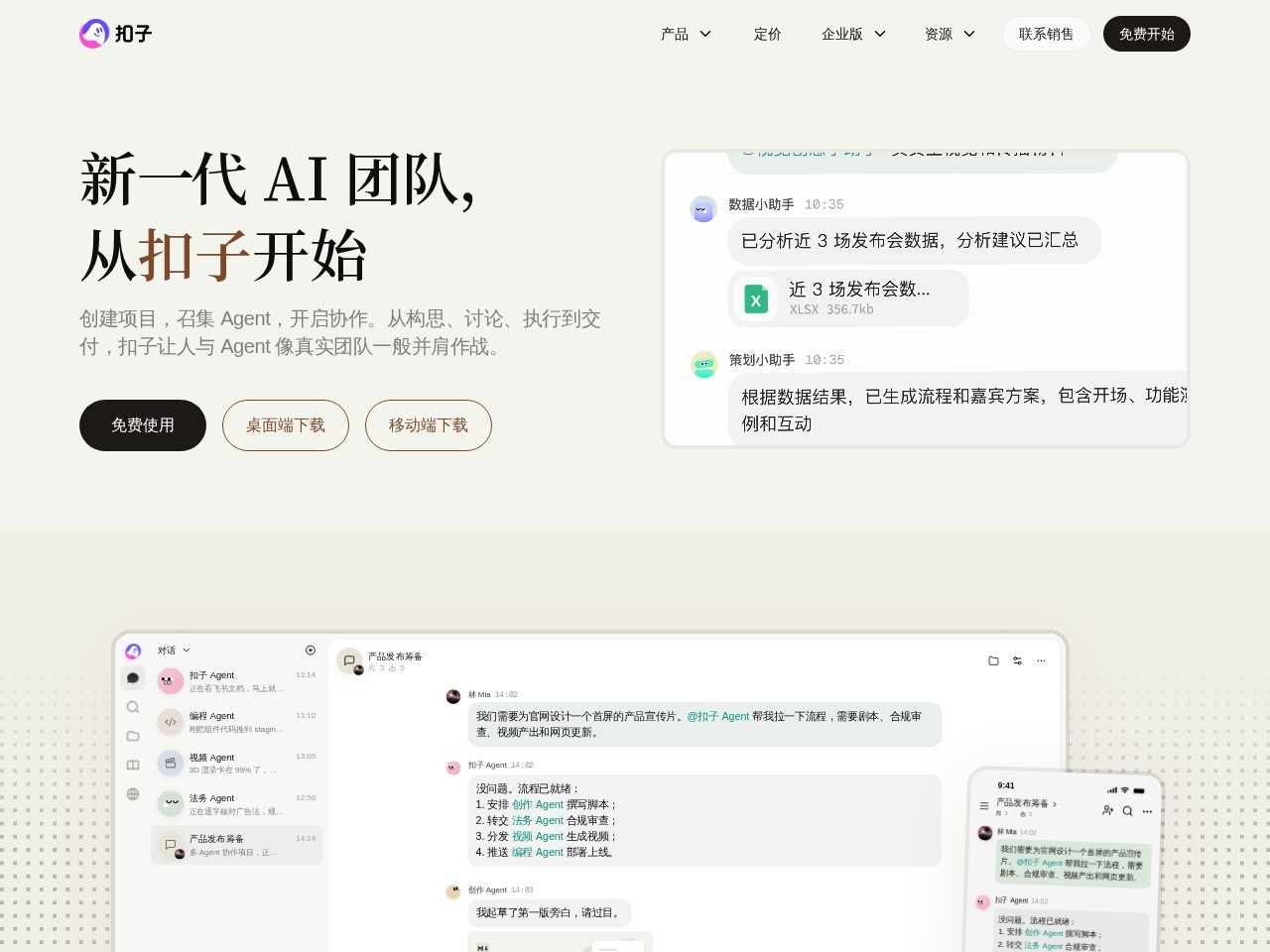The width and height of the screenshot is (1270, 952).
Task: Click the Coze logo in the app mockup sidebar
Action: click(x=133, y=651)
